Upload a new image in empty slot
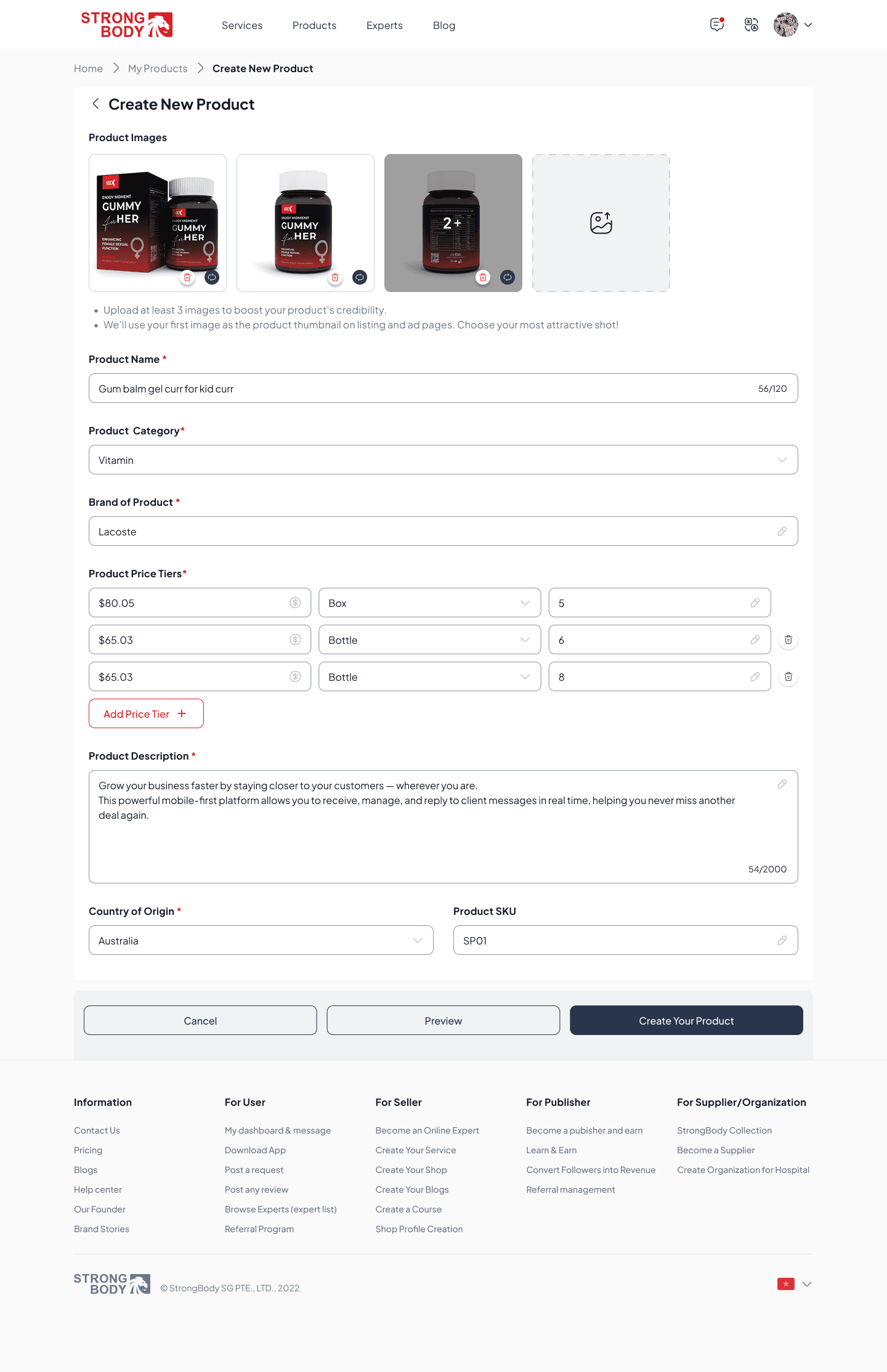Screen dimensions: 887x1372 click(x=601, y=223)
